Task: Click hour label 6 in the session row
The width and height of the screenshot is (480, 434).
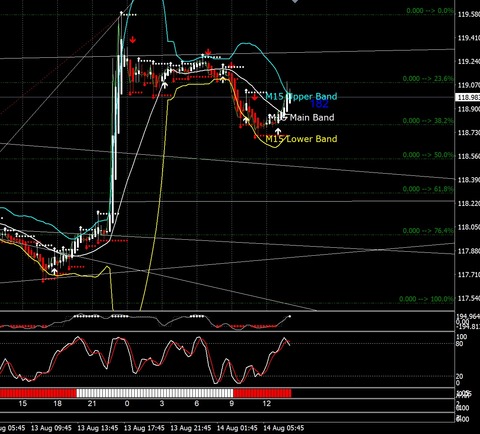Action: click(x=197, y=404)
